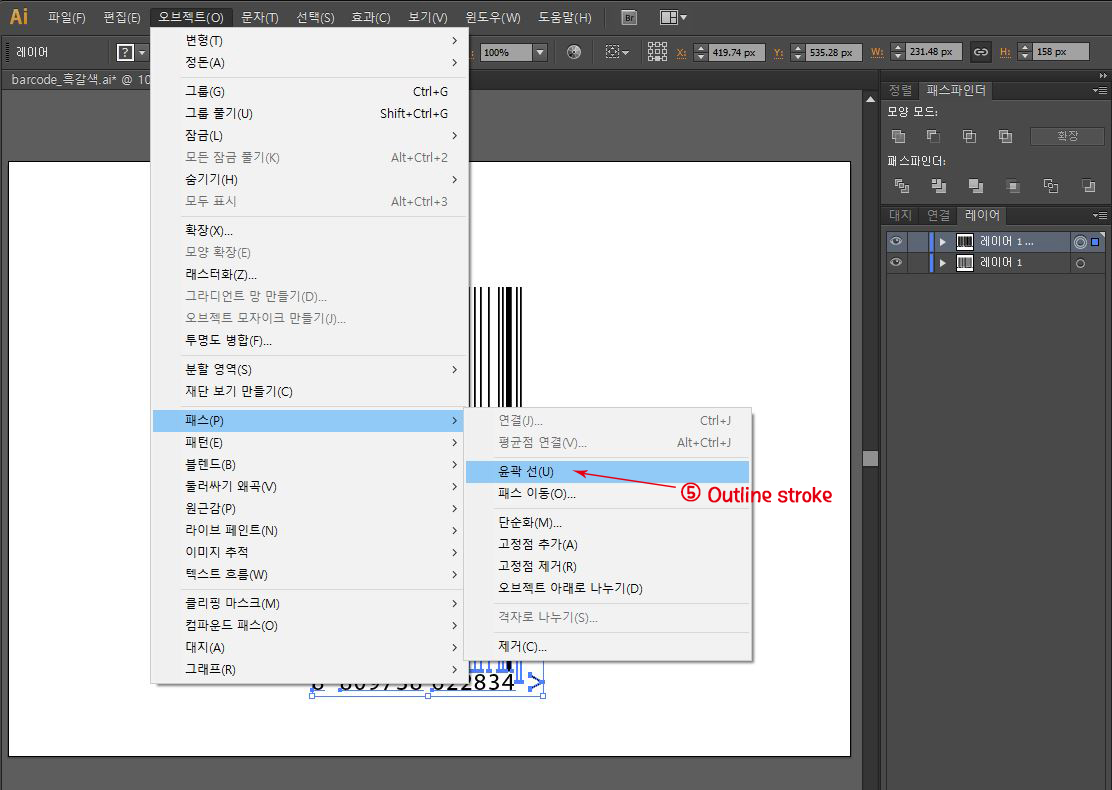
Task: Click the Unite shape mode icon
Action: 899,136
